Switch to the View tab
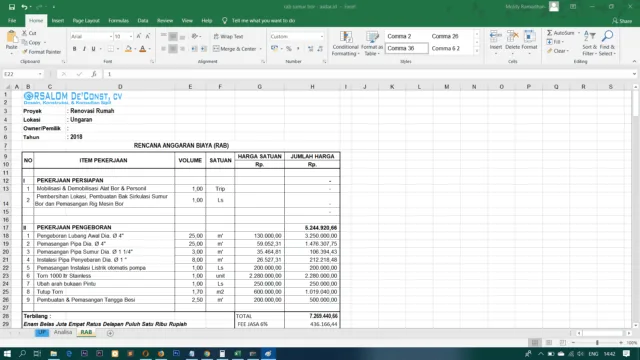 click(x=187, y=20)
